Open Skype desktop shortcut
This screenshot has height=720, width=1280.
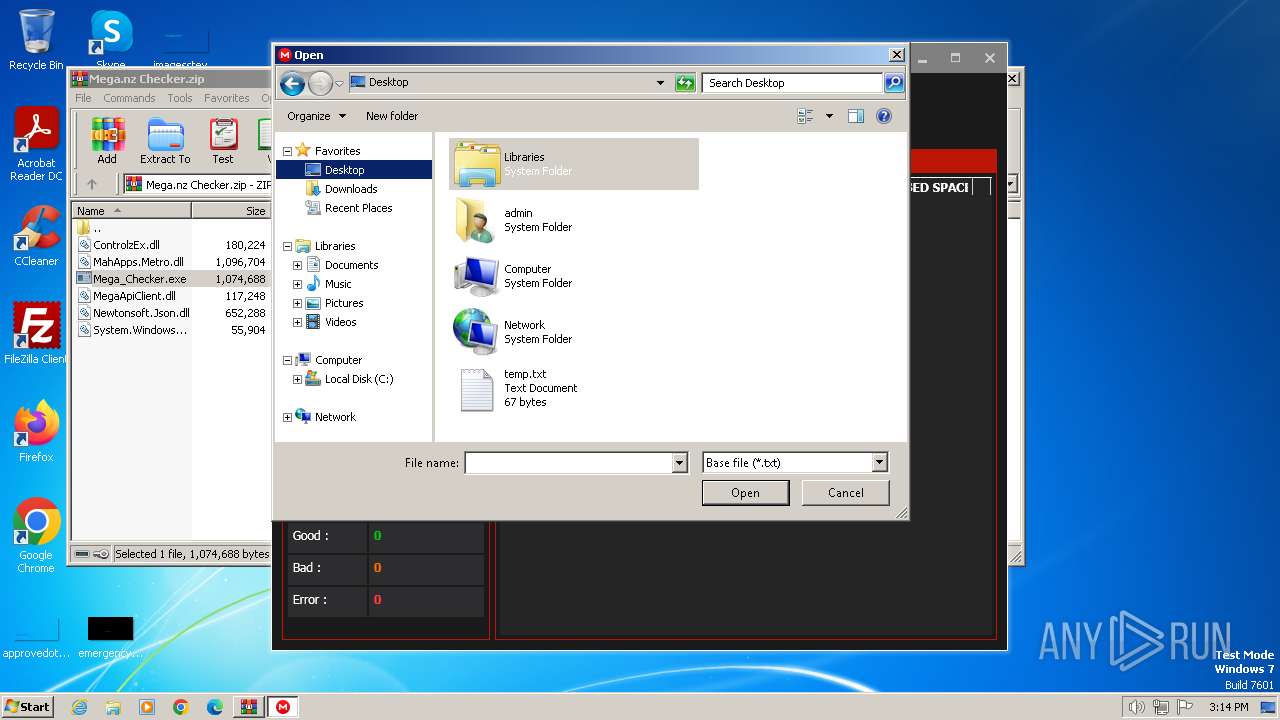tap(110, 40)
